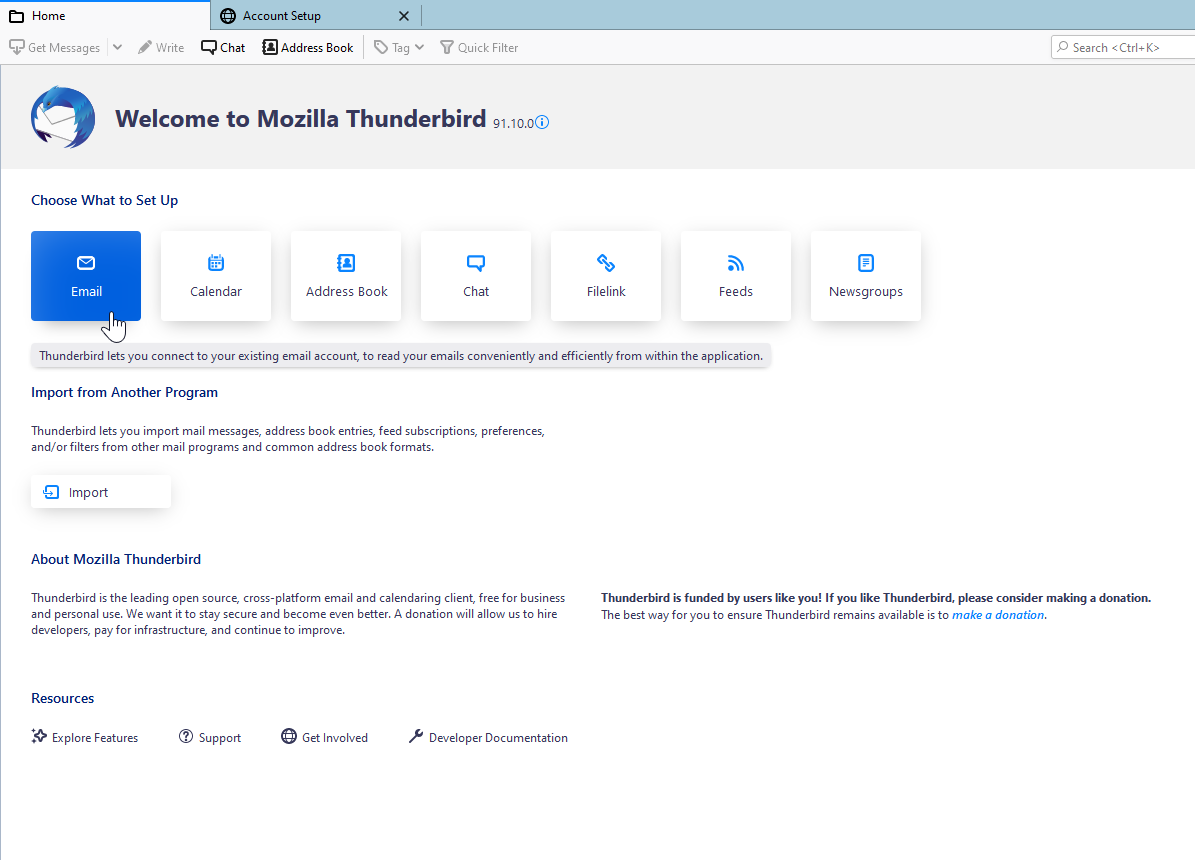Expand the Get Messages dropdown arrow
The width and height of the screenshot is (1195, 860).
tap(117, 47)
